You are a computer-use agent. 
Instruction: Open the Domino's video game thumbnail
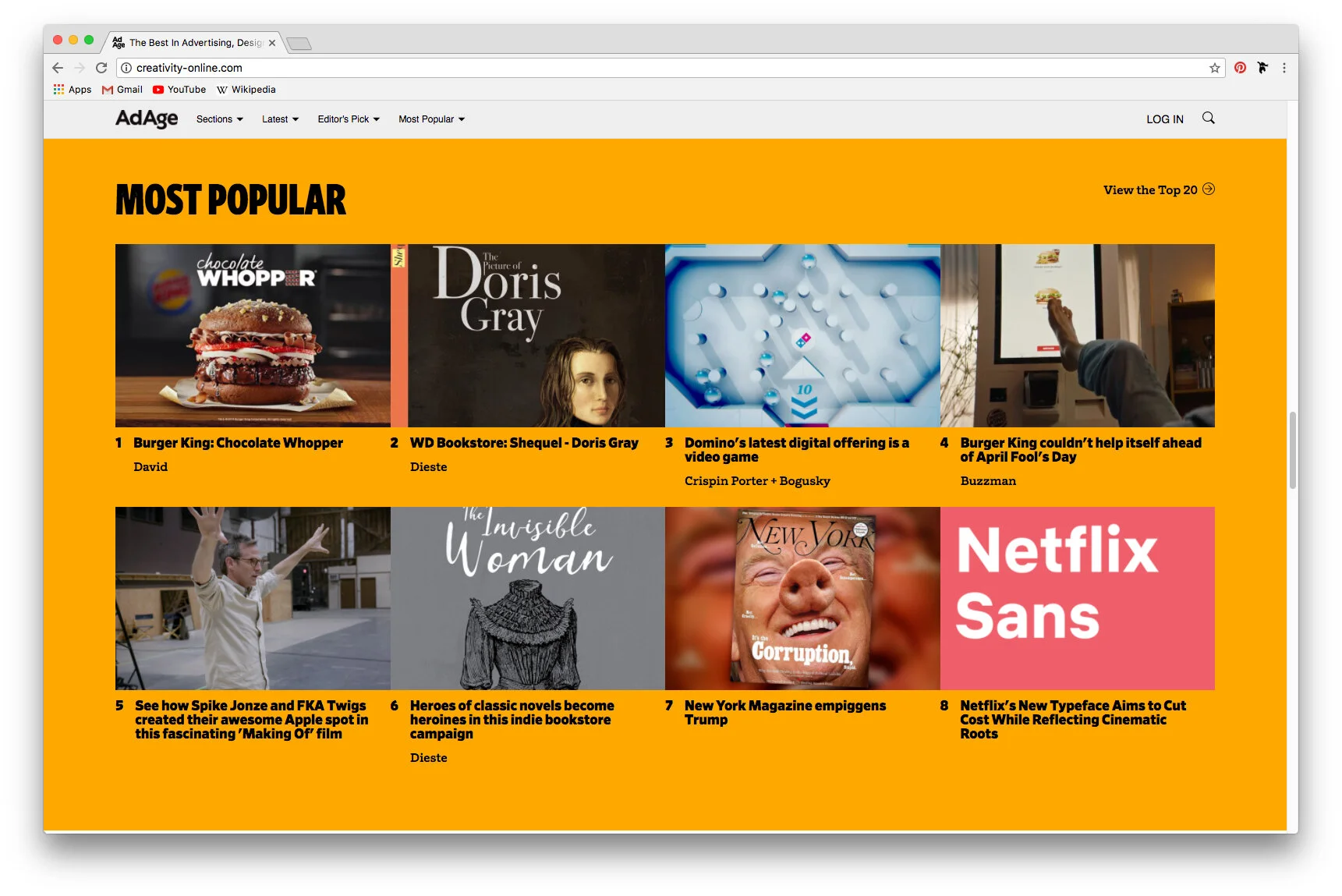coord(802,335)
